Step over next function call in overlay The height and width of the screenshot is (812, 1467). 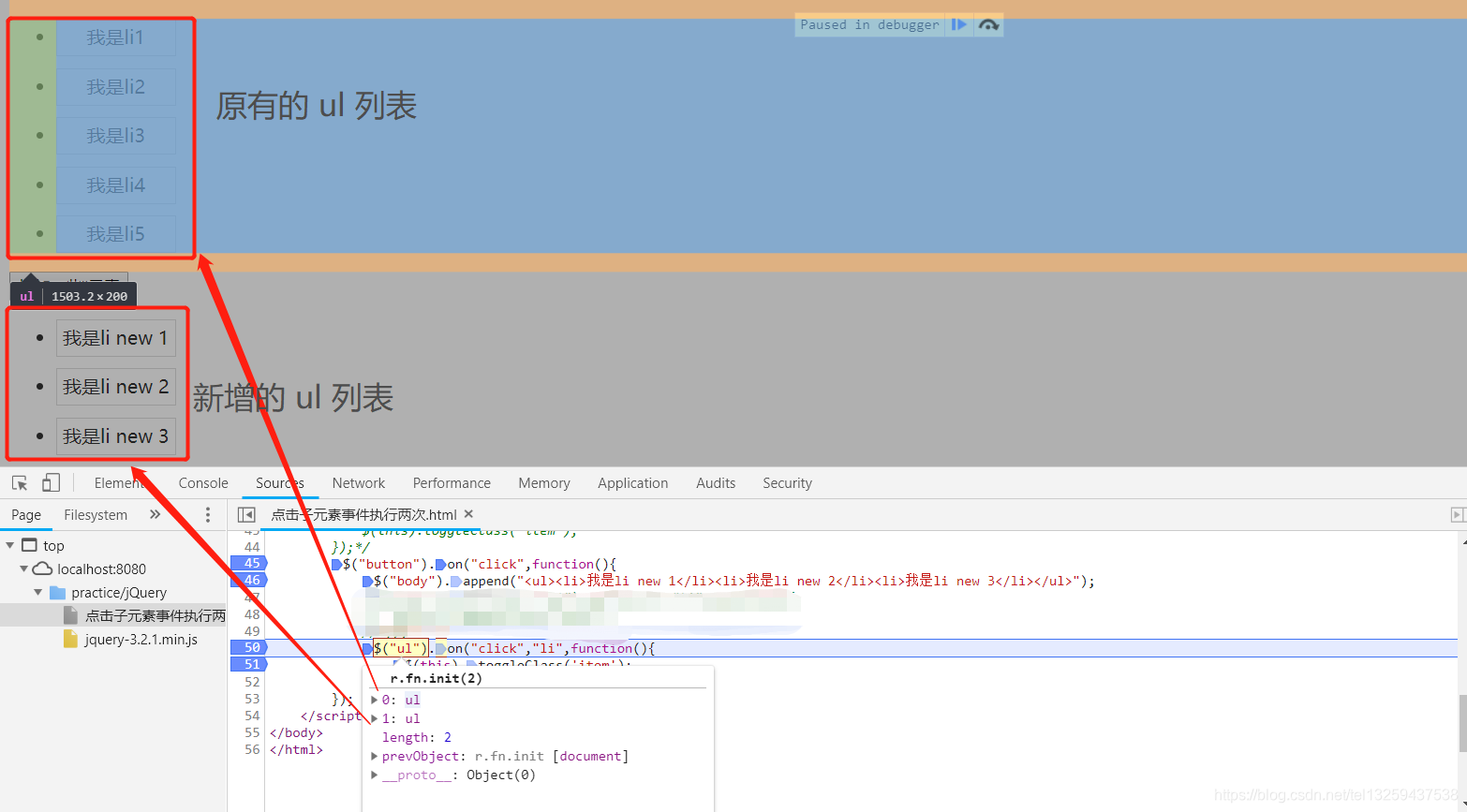(x=988, y=25)
